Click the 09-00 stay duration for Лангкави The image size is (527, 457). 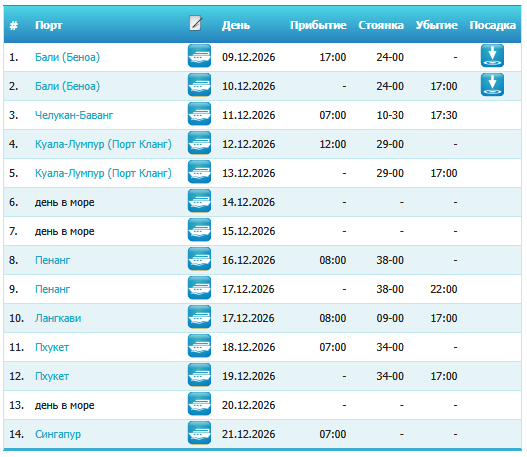[x=390, y=318]
